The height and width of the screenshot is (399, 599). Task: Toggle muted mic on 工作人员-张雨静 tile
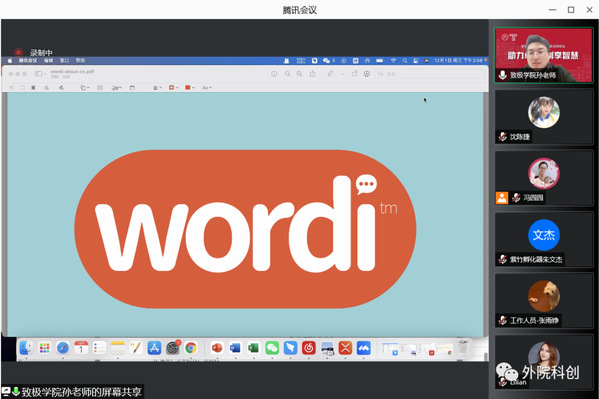tap(503, 320)
